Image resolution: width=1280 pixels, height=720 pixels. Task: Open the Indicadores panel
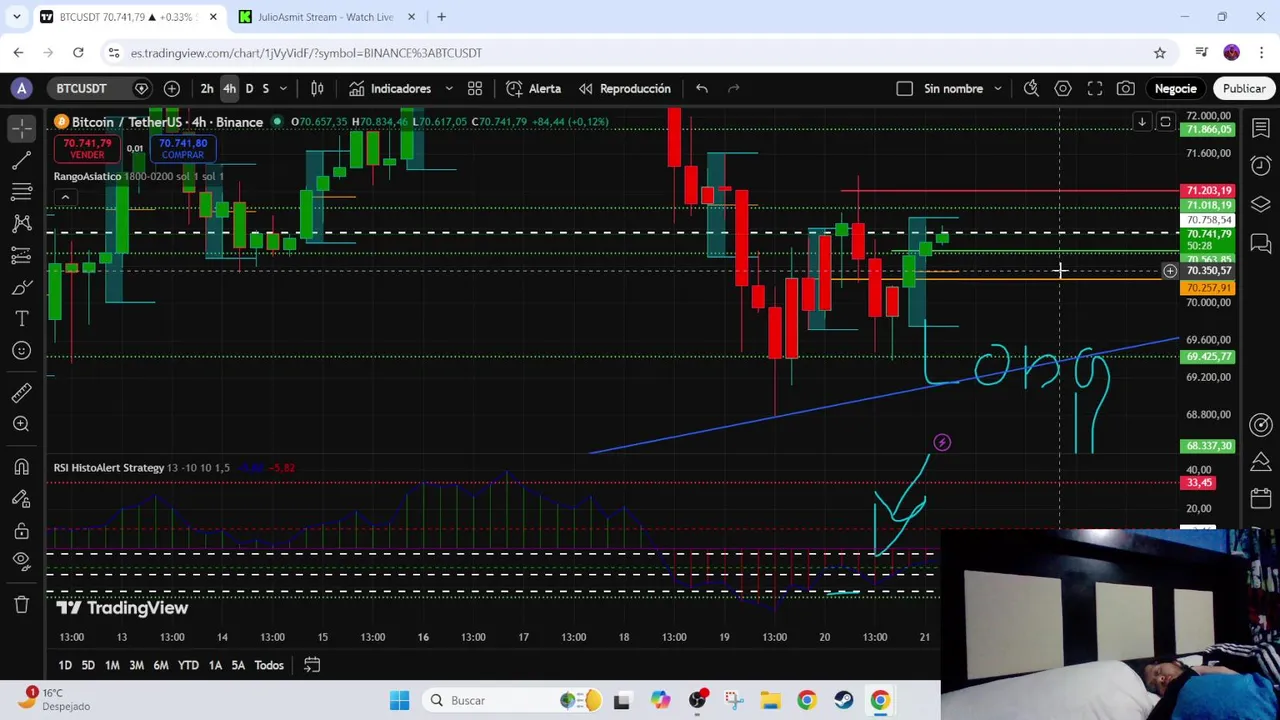coord(390,88)
